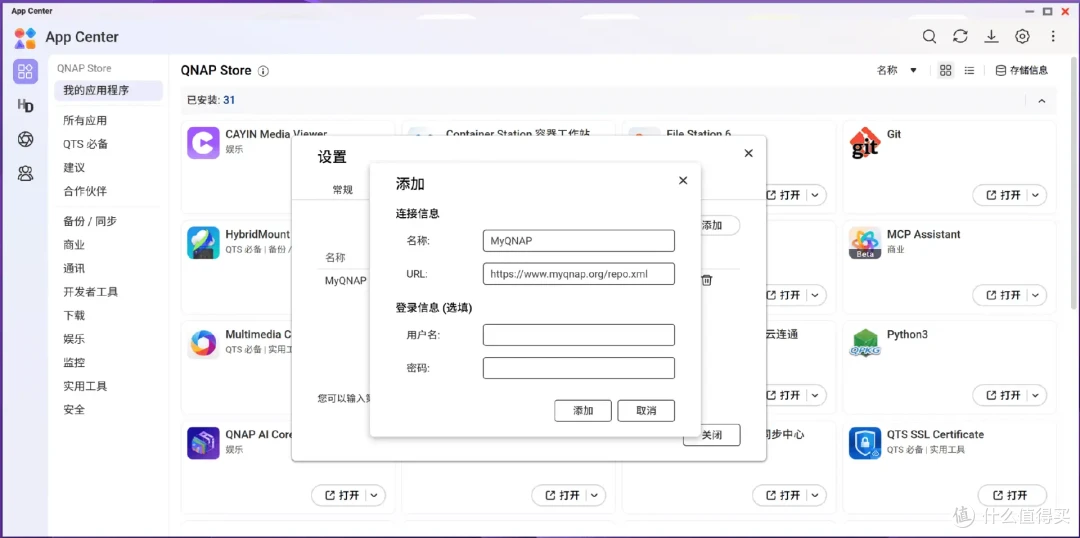Refresh the App Center list

960,37
